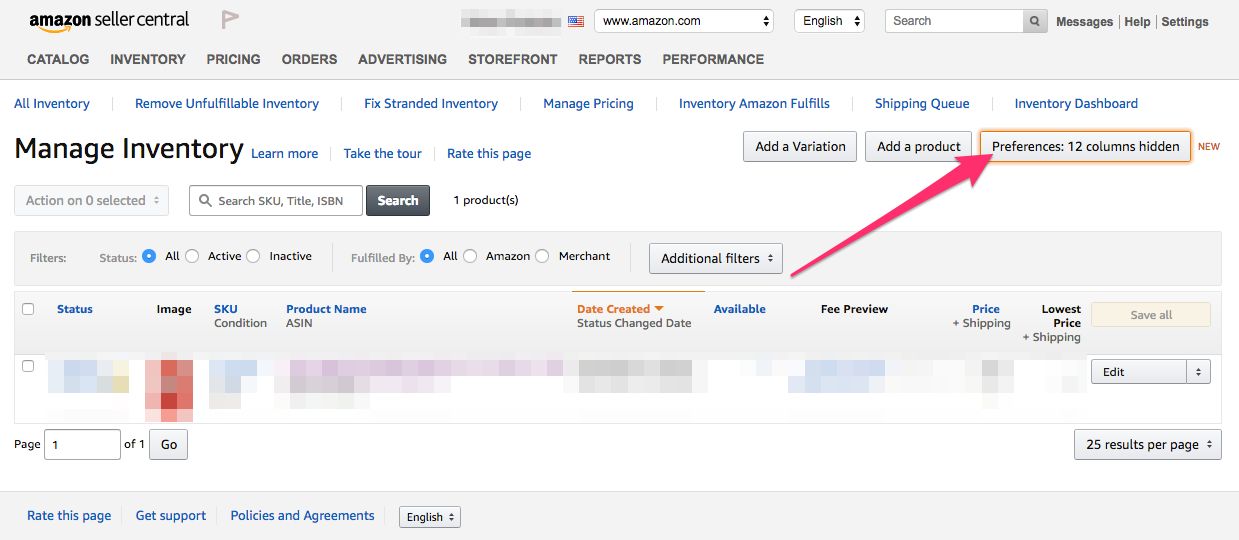Click the Edit button in product row

click(1138, 372)
